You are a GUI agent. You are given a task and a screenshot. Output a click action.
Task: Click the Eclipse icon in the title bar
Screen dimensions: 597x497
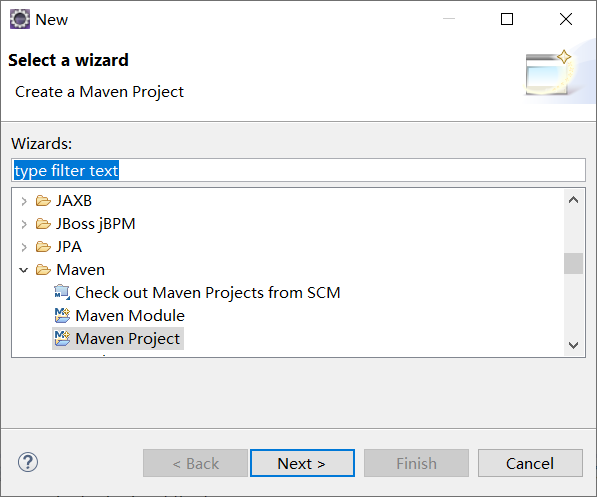tap(20, 19)
